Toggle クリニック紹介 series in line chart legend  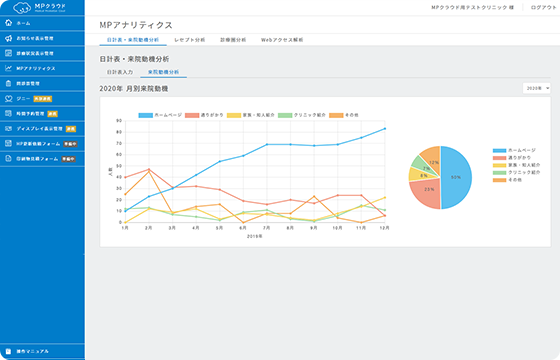click(302, 115)
